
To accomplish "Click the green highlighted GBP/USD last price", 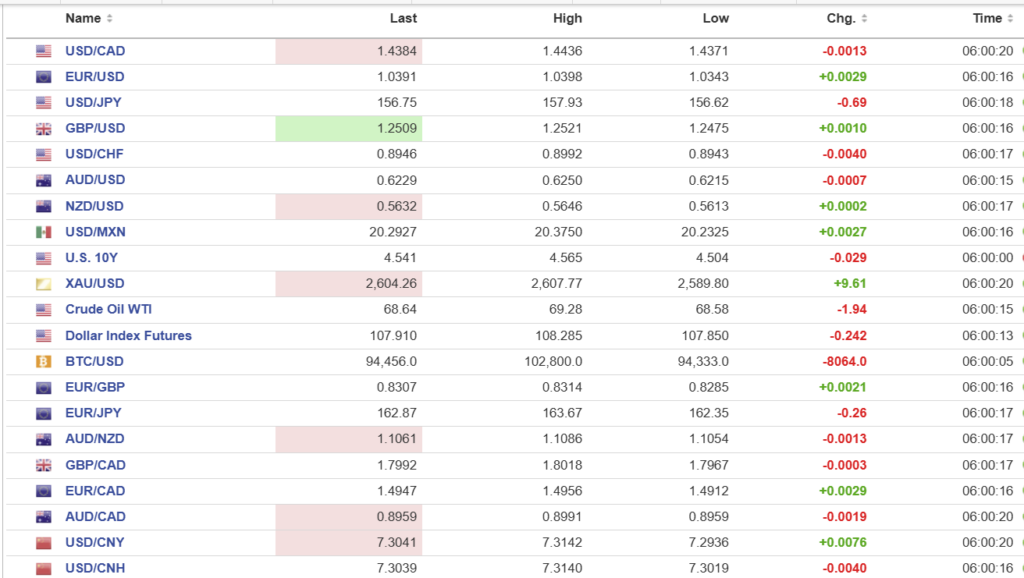I will [x=396, y=129].
